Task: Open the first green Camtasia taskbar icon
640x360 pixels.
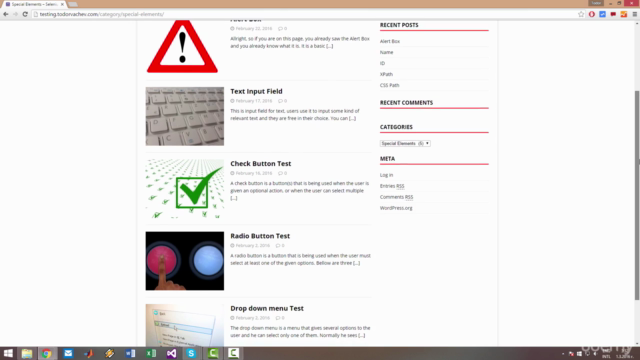Action: click(x=213, y=353)
